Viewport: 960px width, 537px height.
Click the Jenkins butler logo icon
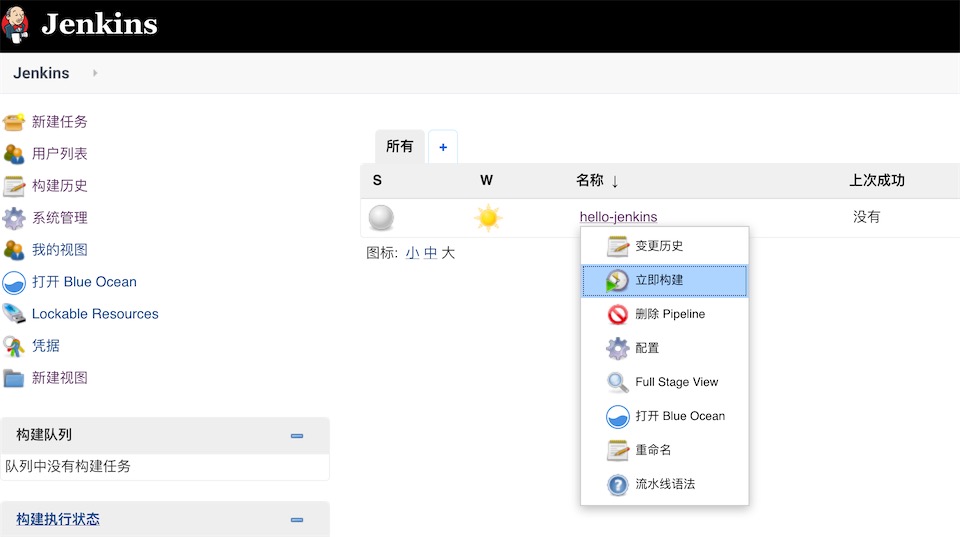pyautogui.click(x=15, y=24)
